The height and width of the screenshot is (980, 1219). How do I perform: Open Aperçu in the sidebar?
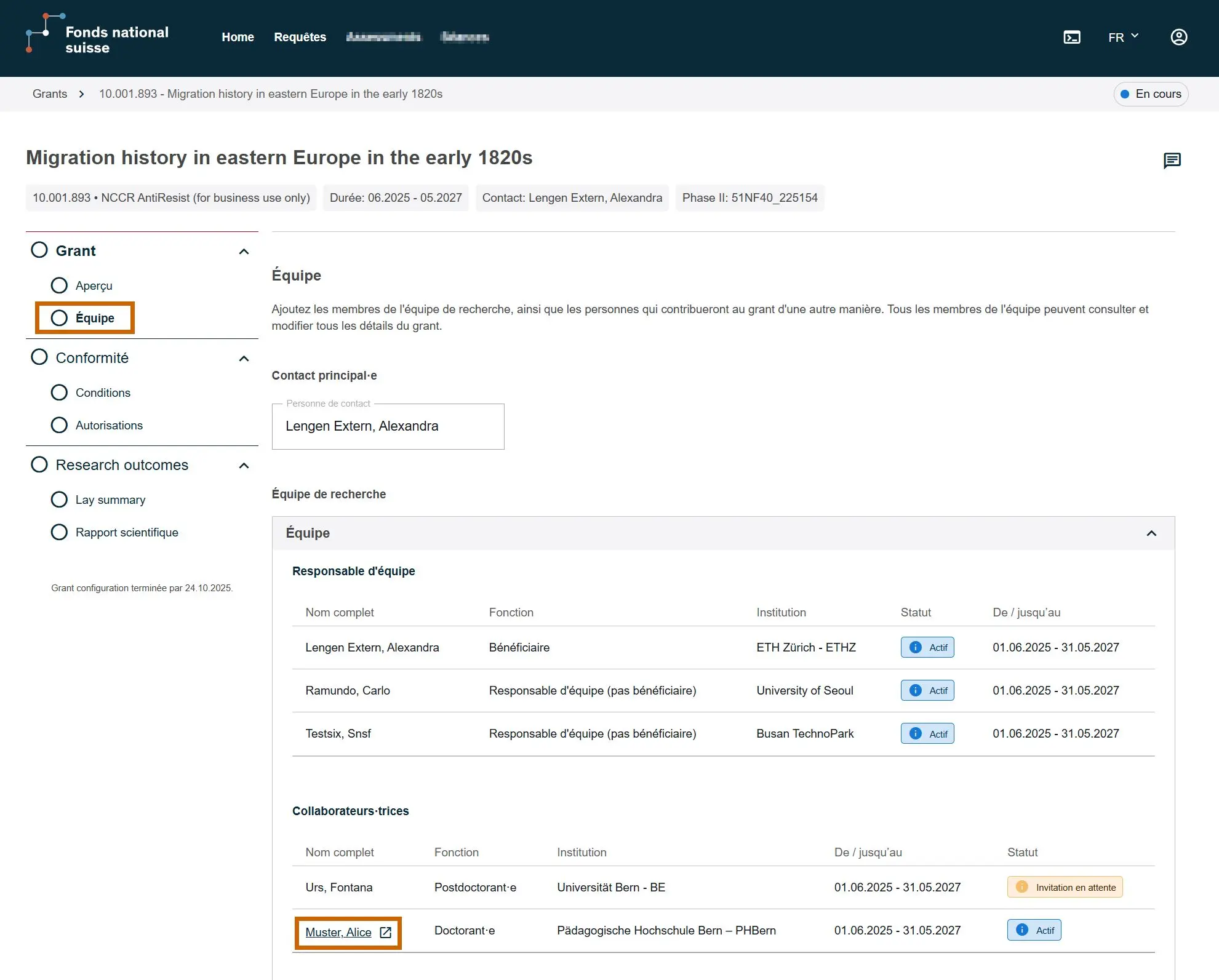click(x=94, y=286)
